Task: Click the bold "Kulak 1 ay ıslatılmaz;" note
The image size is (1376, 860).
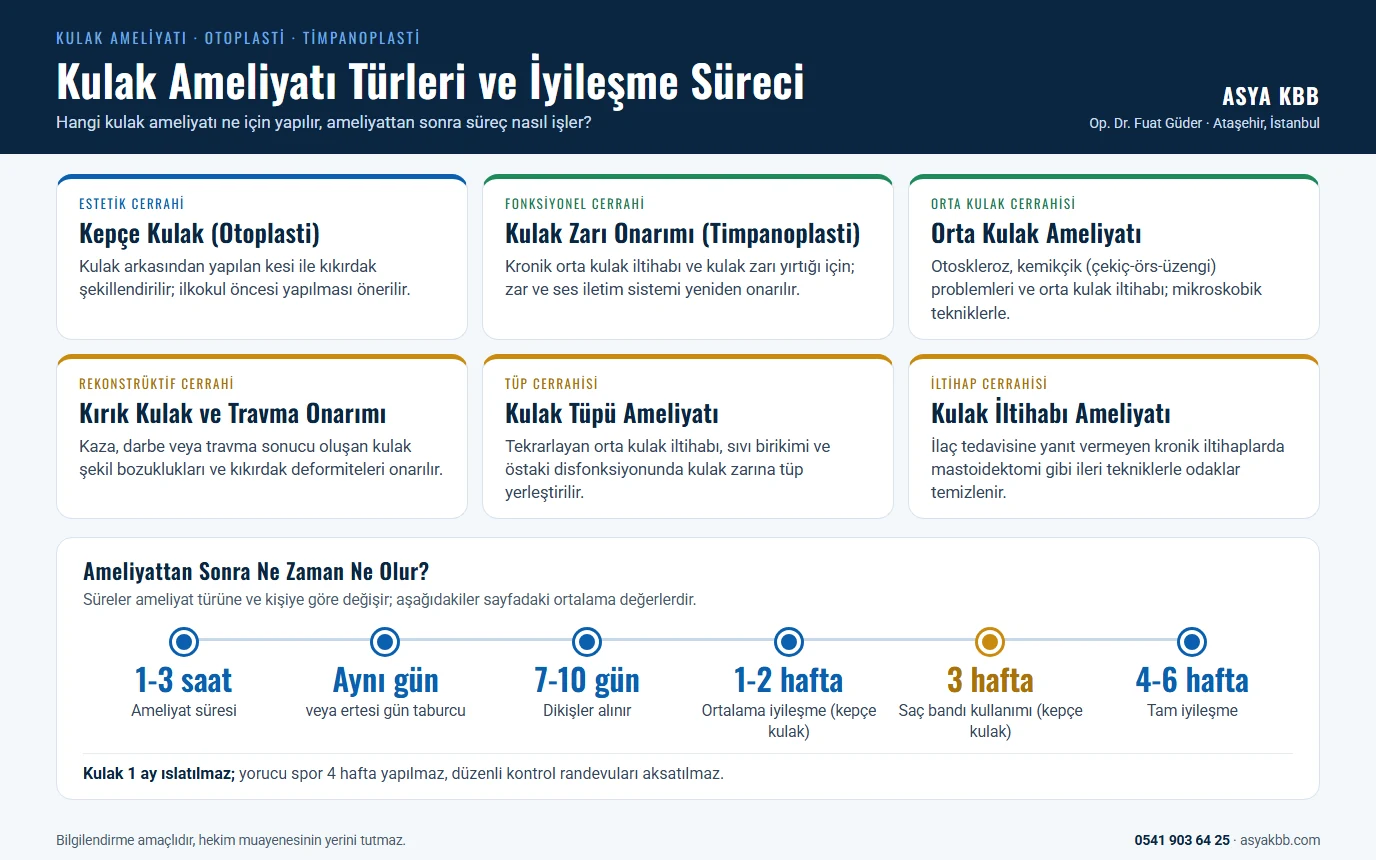Action: [x=159, y=774]
